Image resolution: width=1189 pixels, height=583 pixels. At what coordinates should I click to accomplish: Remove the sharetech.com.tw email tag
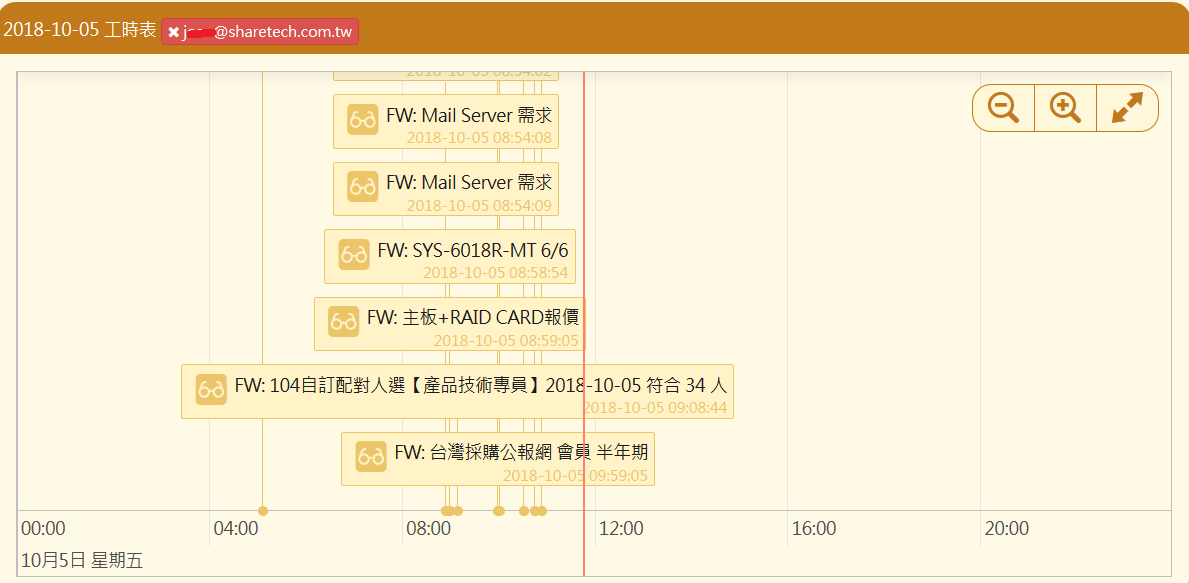pyautogui.click(x=174, y=32)
